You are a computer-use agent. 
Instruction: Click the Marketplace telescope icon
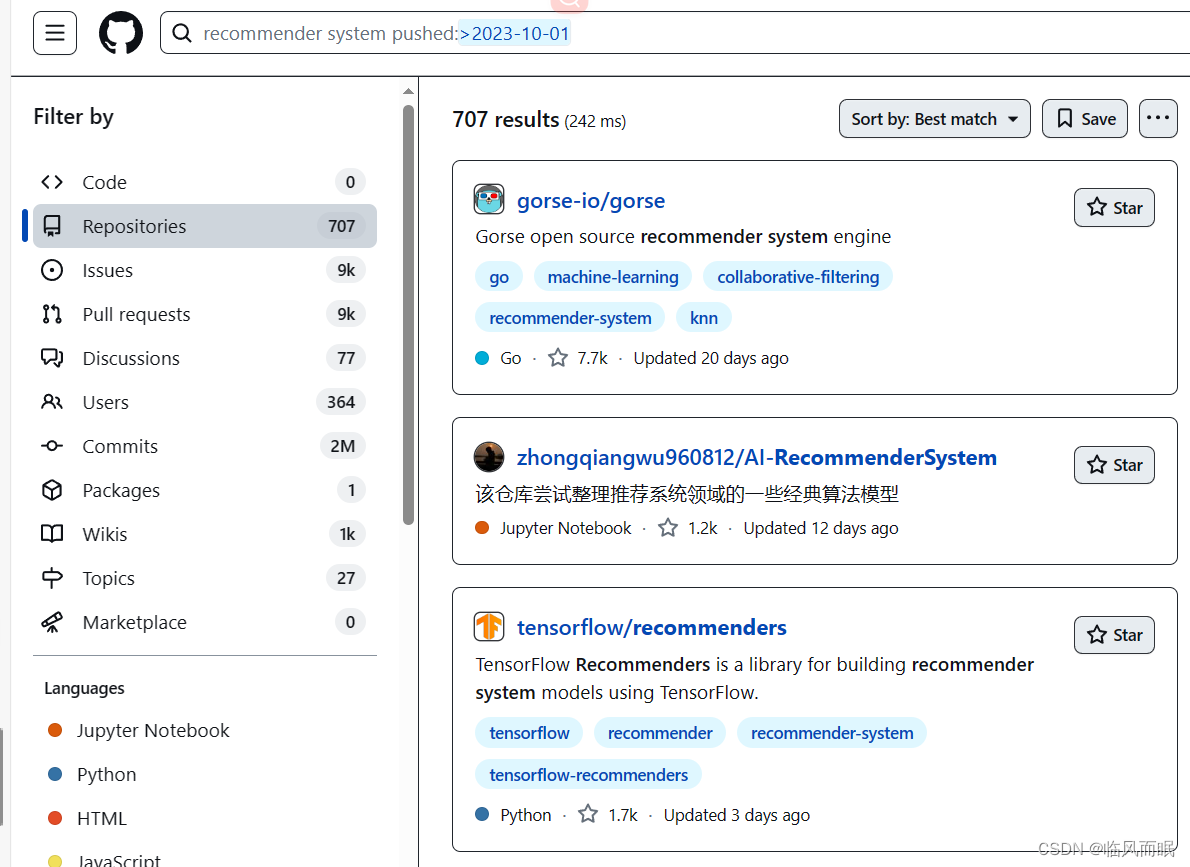pos(52,623)
